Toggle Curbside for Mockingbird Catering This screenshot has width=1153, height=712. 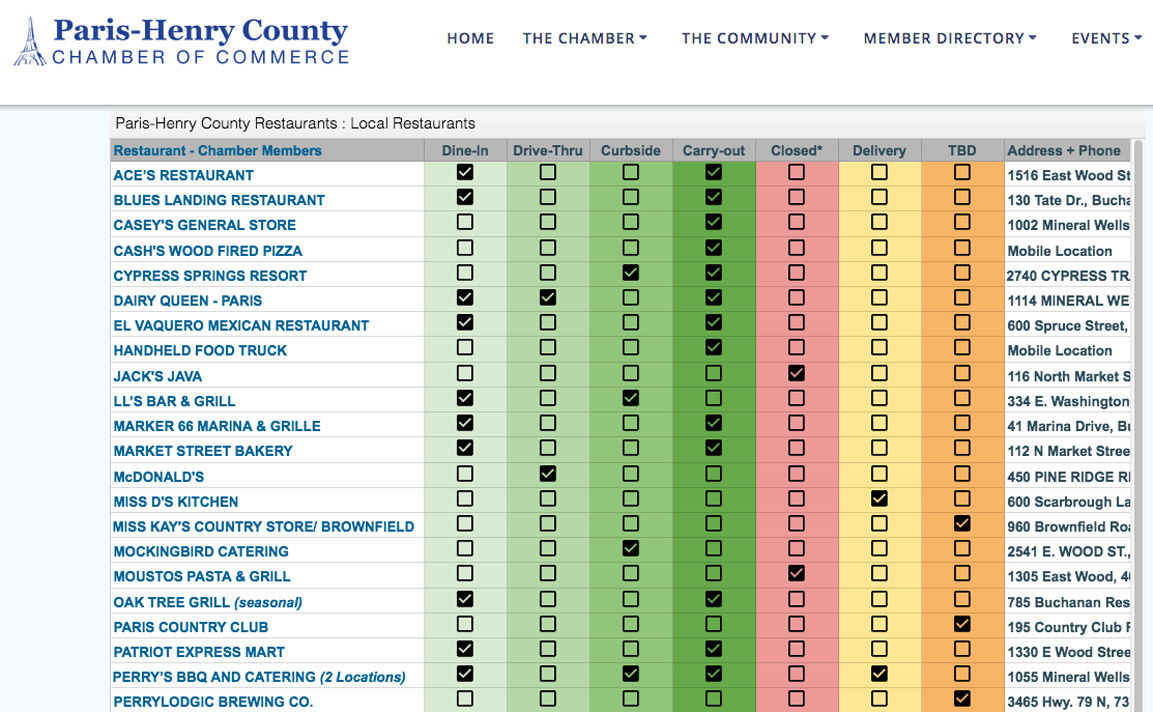click(x=630, y=549)
